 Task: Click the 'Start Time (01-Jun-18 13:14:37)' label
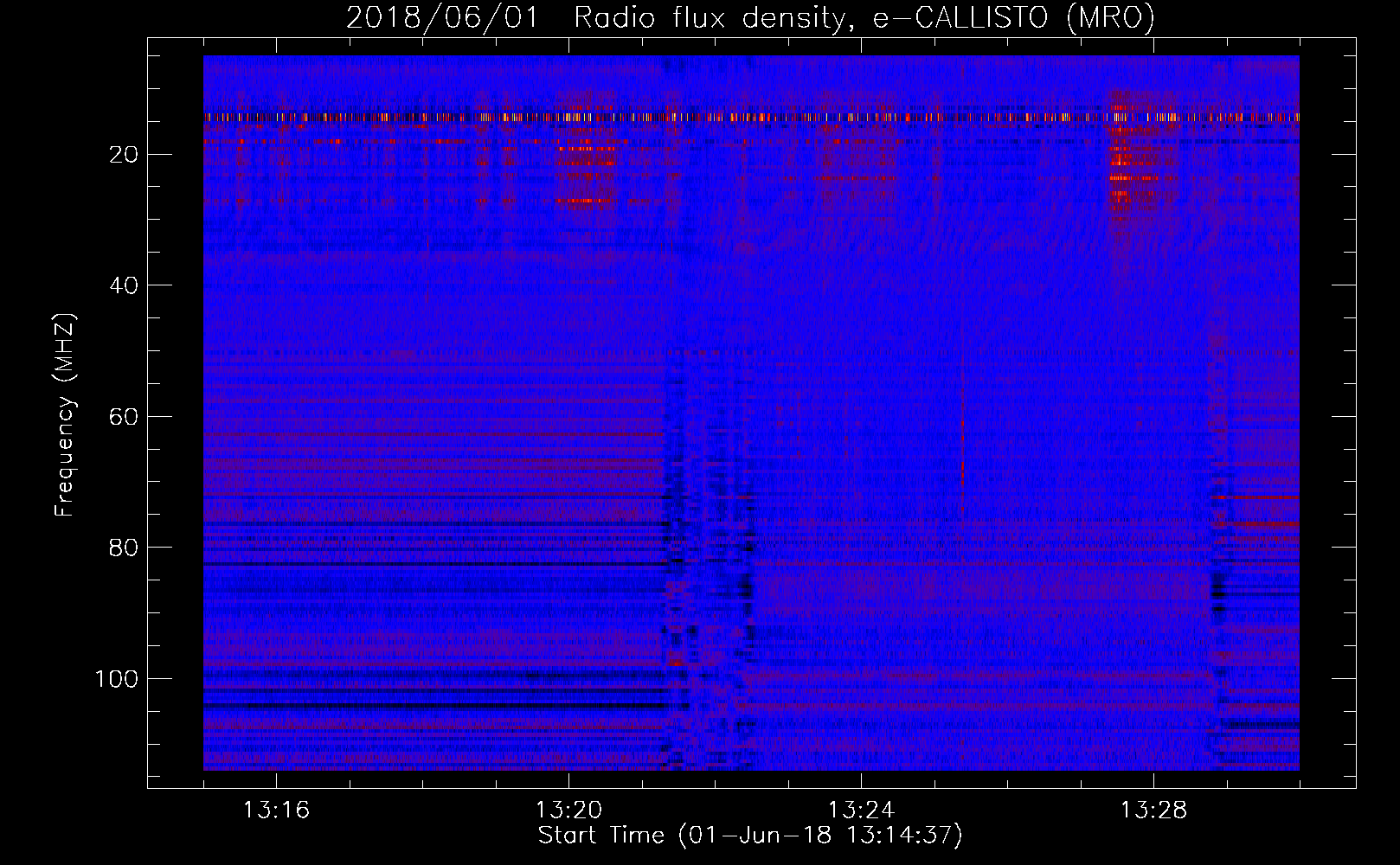pos(750,836)
